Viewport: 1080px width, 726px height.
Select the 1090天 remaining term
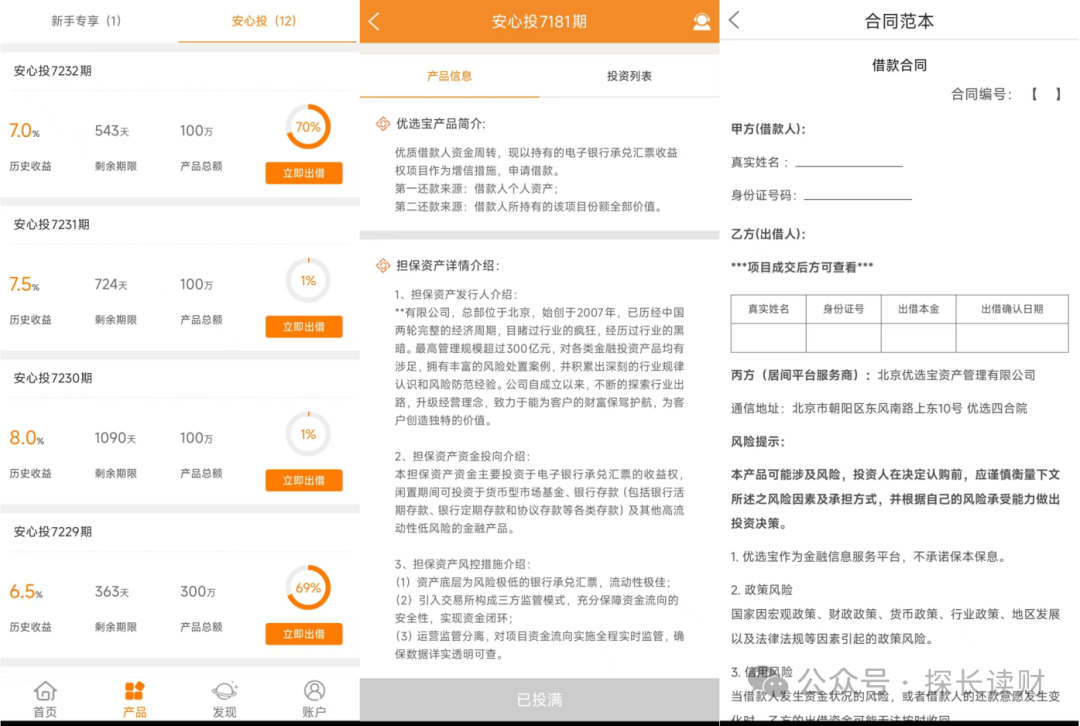click(x=115, y=437)
